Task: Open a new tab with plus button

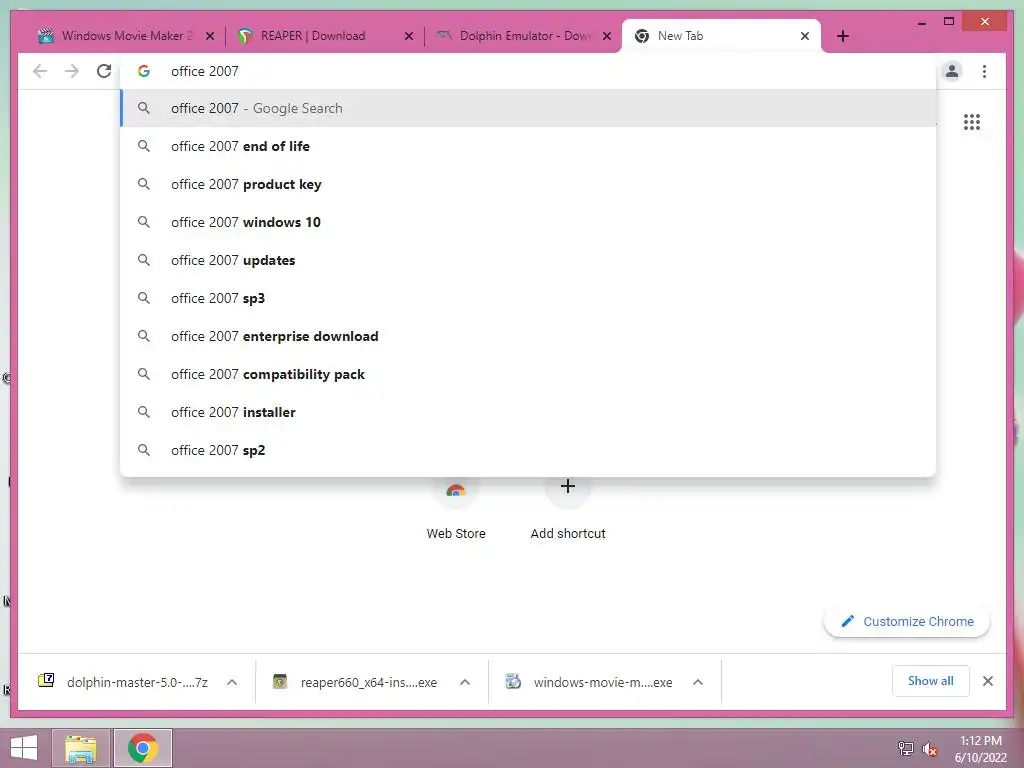Action: tap(843, 36)
